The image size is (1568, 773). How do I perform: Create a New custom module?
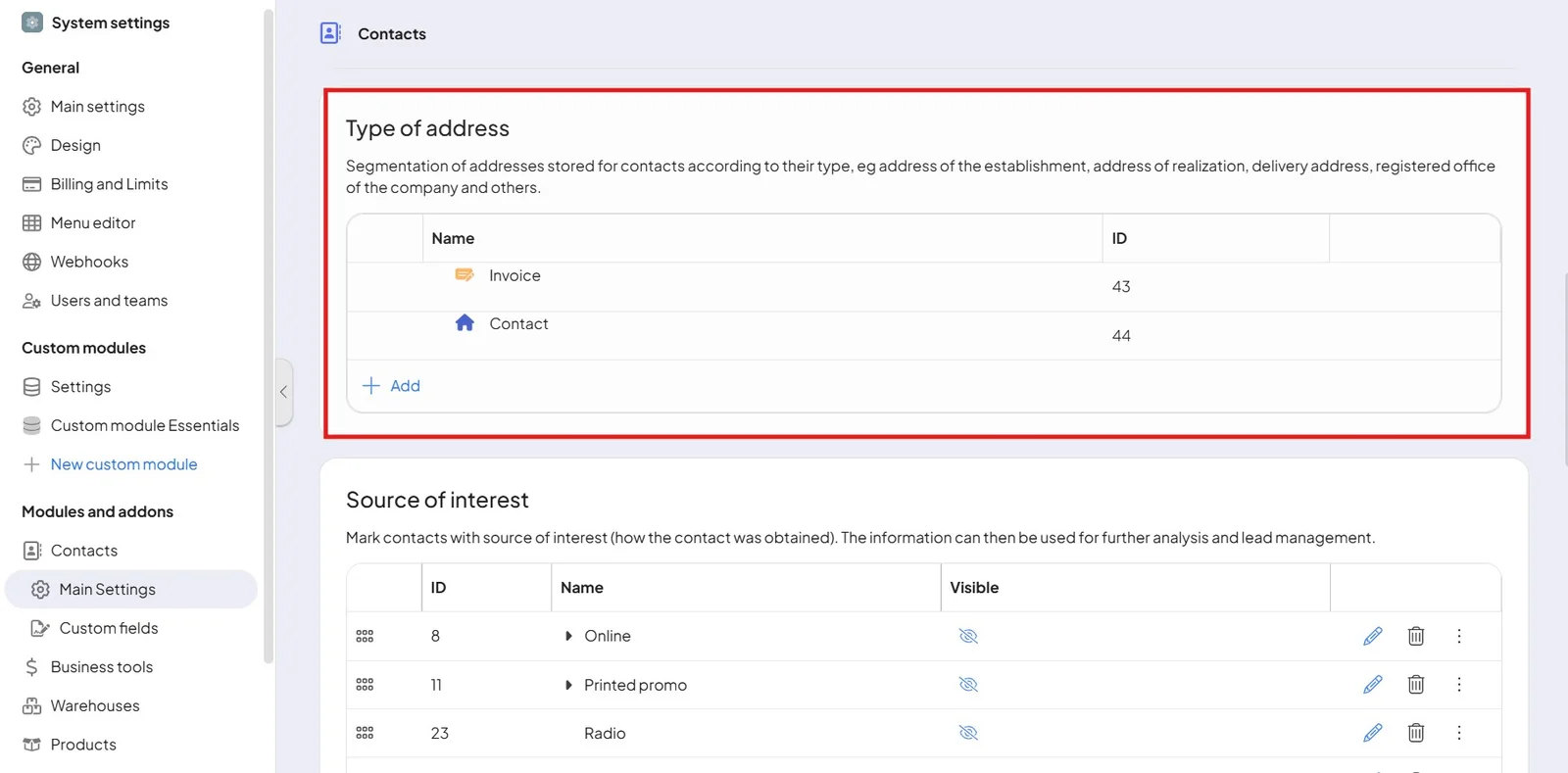[123, 464]
